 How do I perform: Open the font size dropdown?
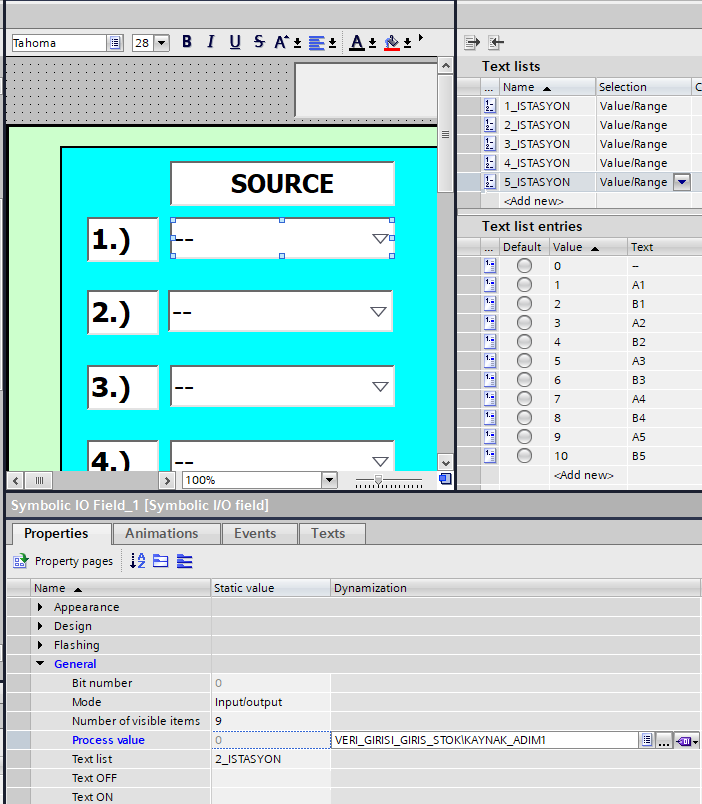(x=162, y=43)
